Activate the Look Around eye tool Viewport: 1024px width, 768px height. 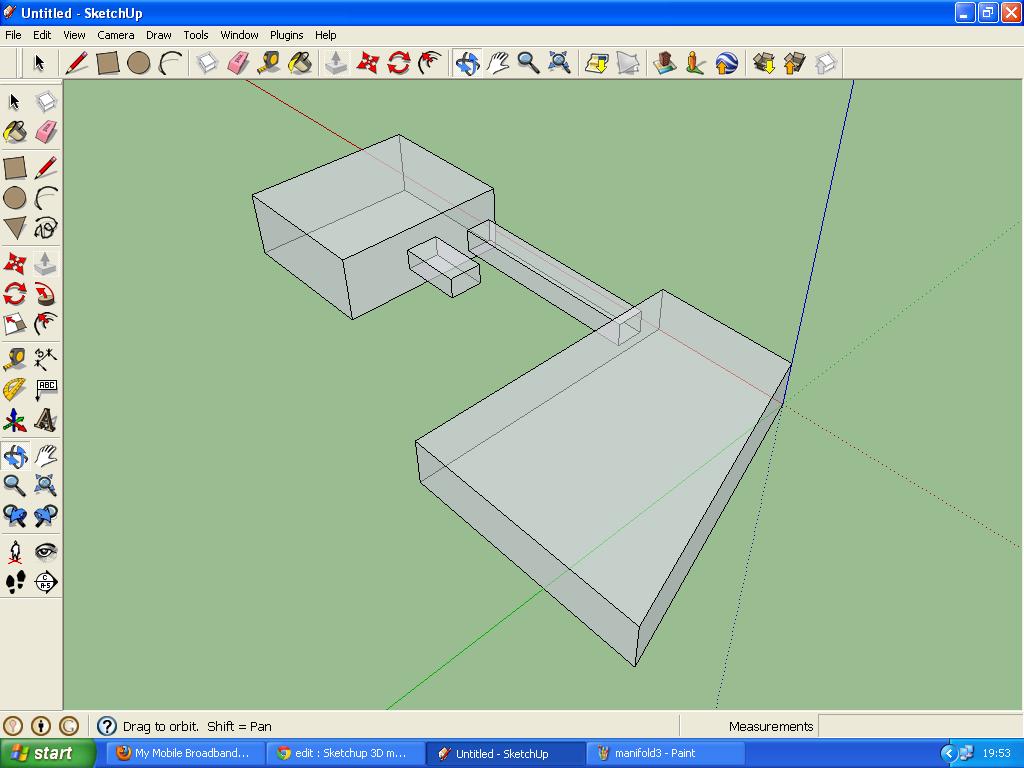46,552
